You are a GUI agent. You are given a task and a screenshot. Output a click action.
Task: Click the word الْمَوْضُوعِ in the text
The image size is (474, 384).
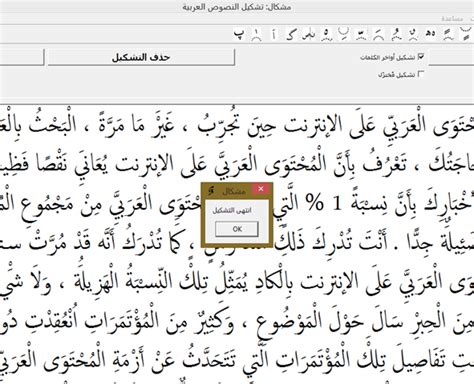pos(289,322)
